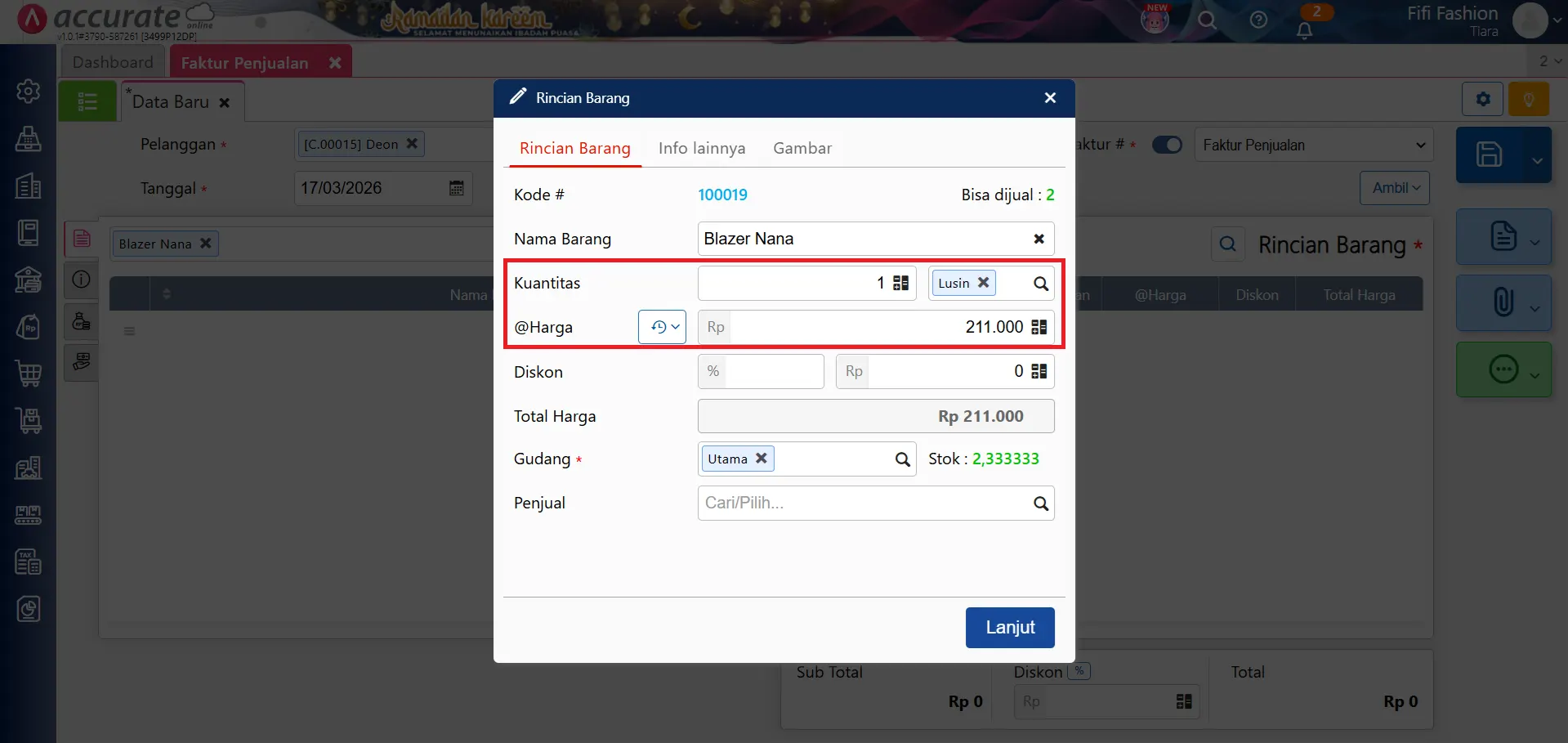Open the Dashboard tab

[x=113, y=62]
